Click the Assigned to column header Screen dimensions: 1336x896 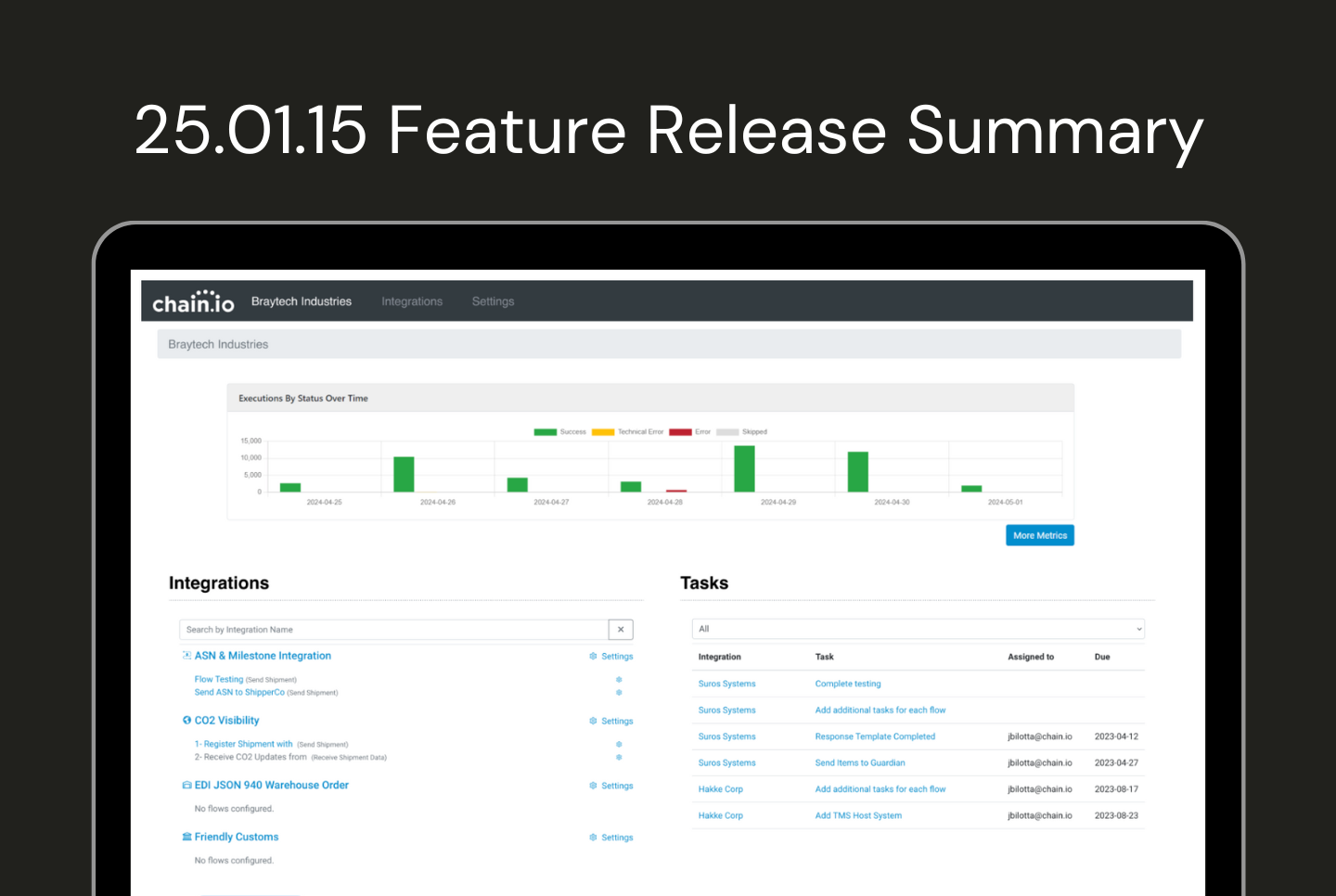[x=1031, y=658]
